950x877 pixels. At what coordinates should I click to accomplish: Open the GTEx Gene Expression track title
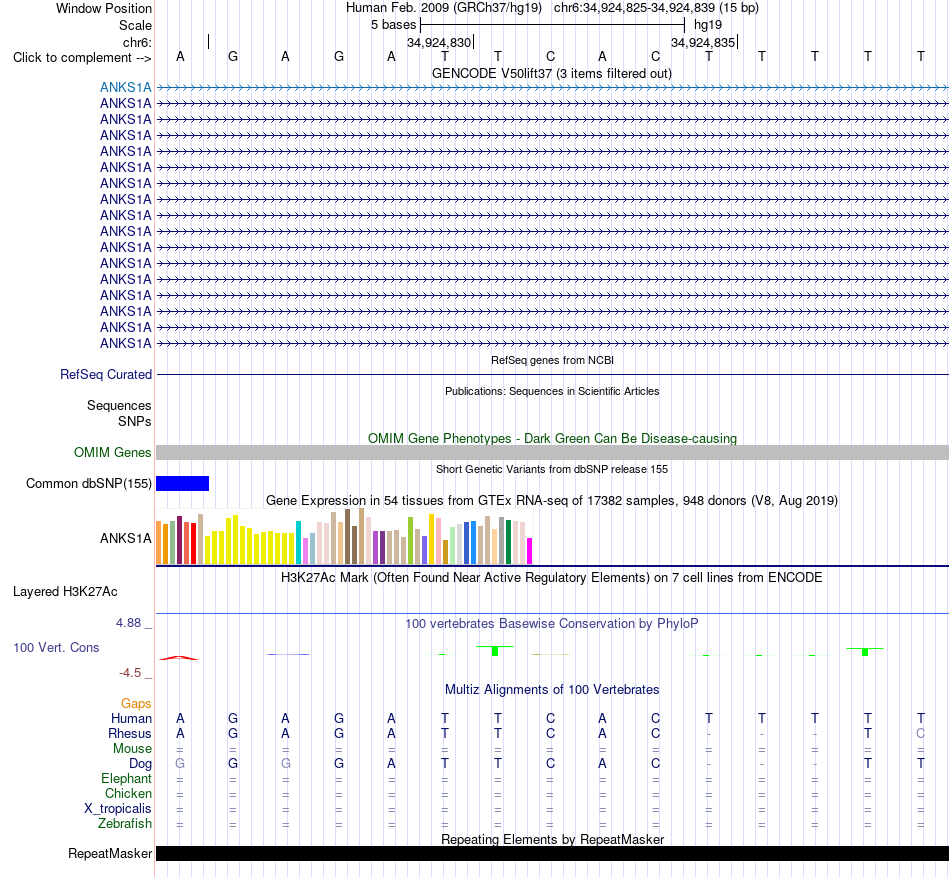[x=552, y=500]
